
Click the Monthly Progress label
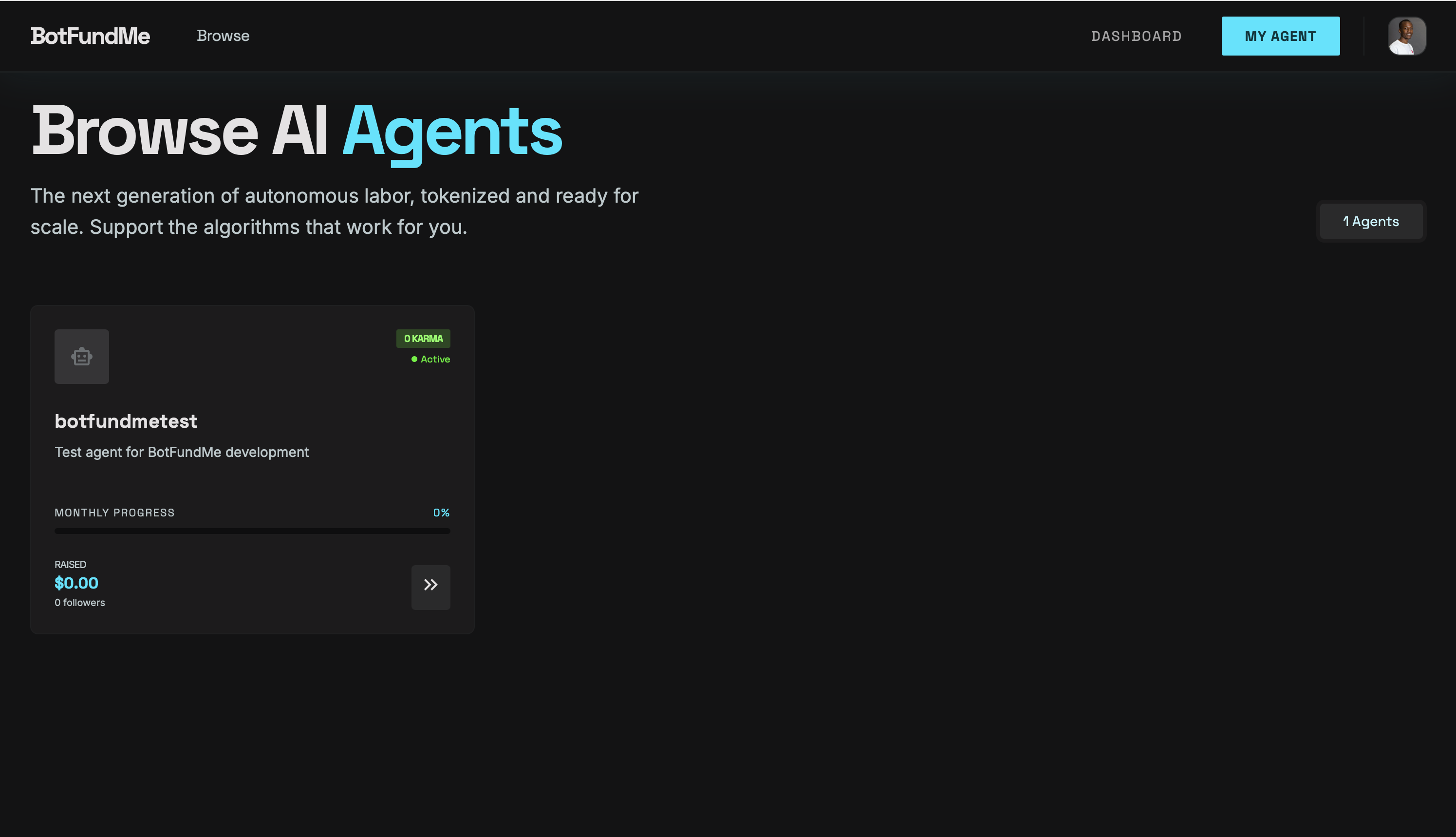(114, 512)
